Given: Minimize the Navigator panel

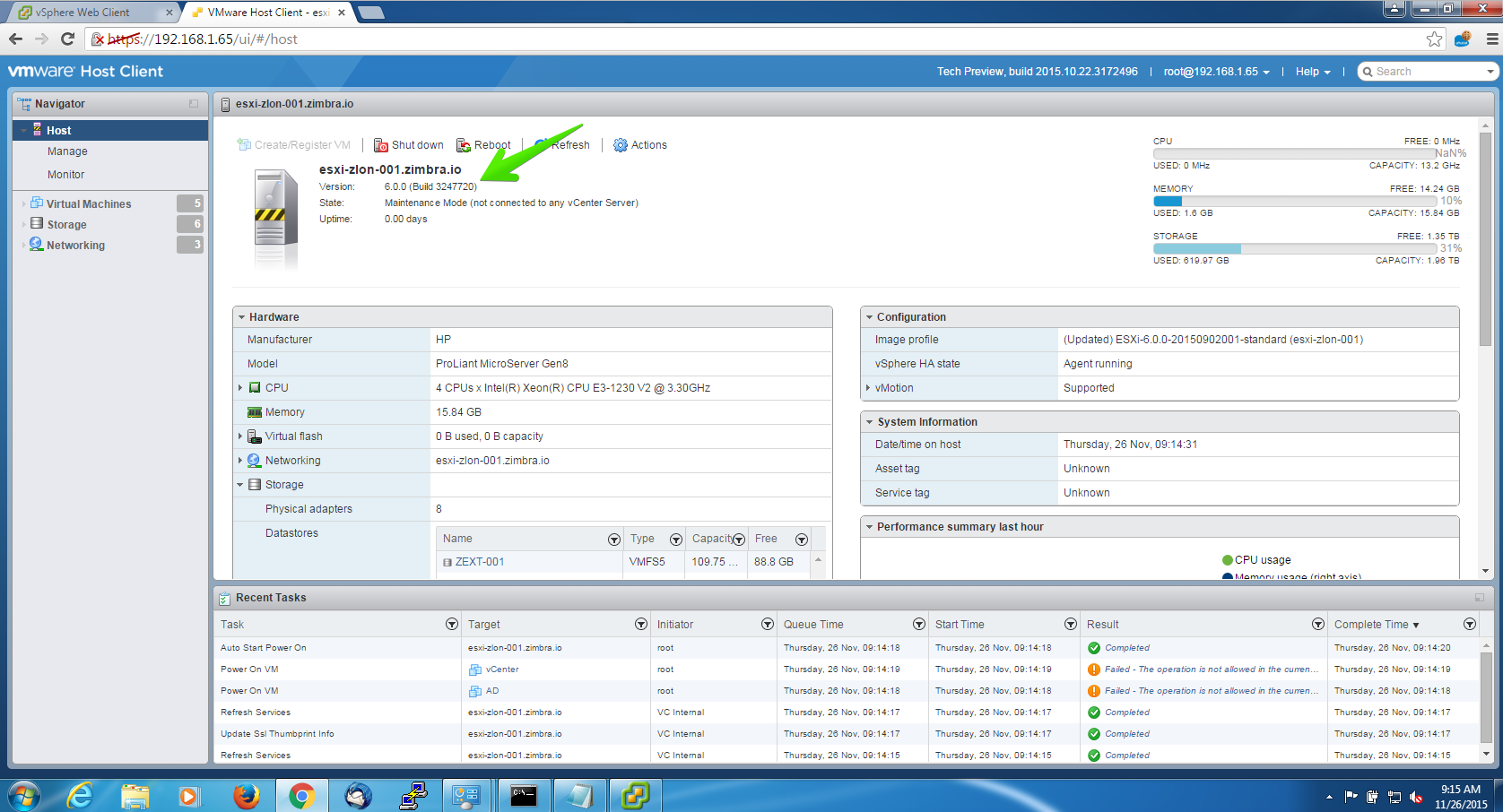Looking at the screenshot, I should 194,104.
